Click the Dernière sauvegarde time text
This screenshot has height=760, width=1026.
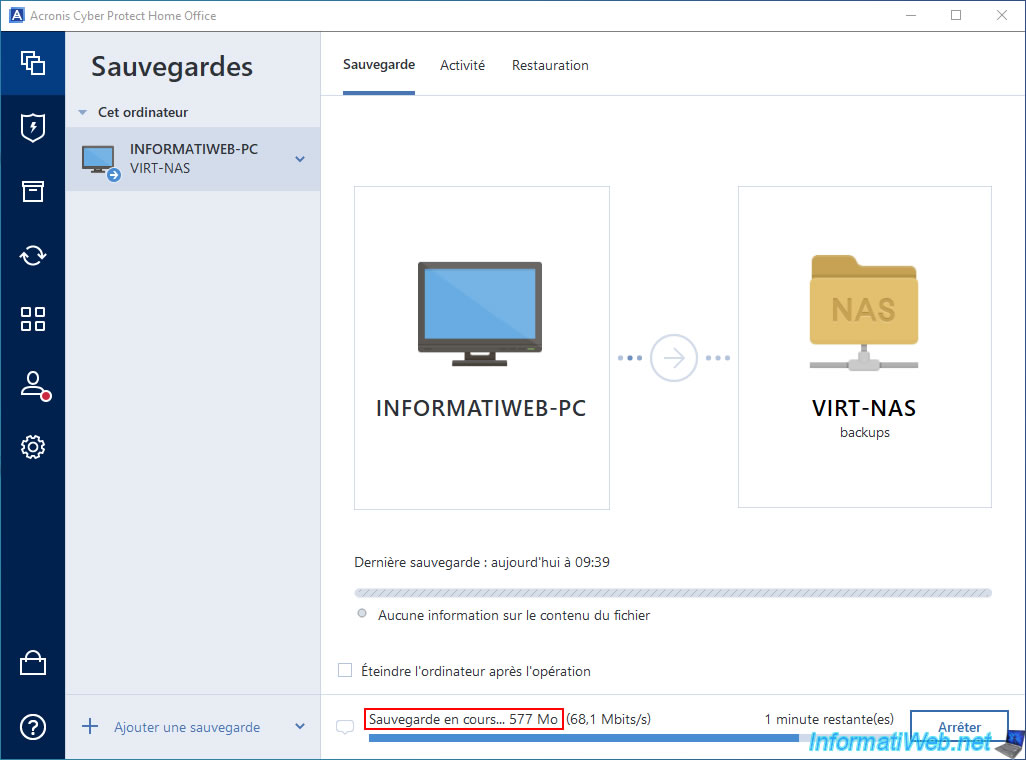pos(482,562)
